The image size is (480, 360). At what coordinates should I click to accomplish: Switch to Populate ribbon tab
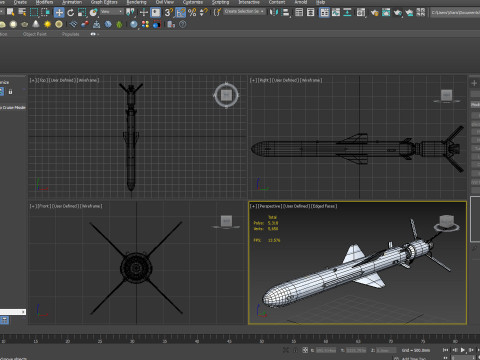(70, 34)
